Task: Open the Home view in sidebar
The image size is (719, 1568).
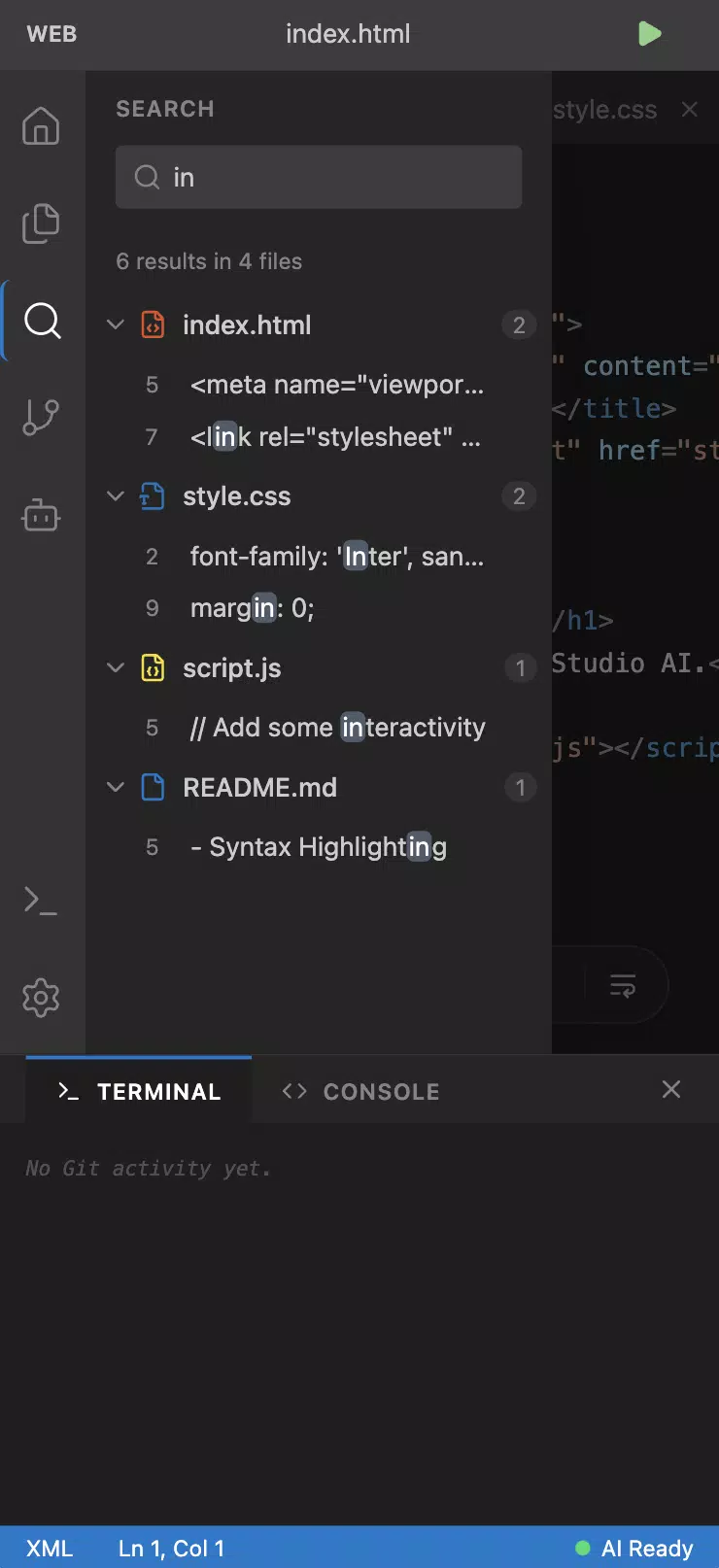Action: click(41, 126)
